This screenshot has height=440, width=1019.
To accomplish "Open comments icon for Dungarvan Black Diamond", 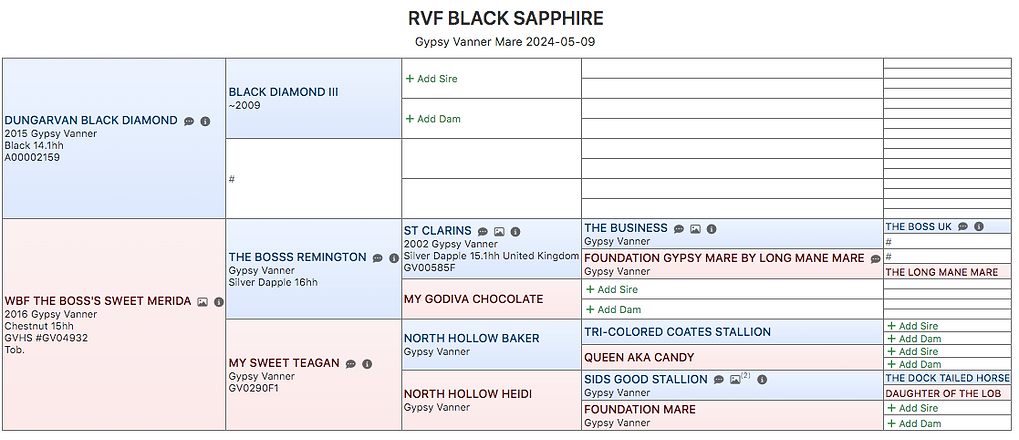I will tap(188, 121).
